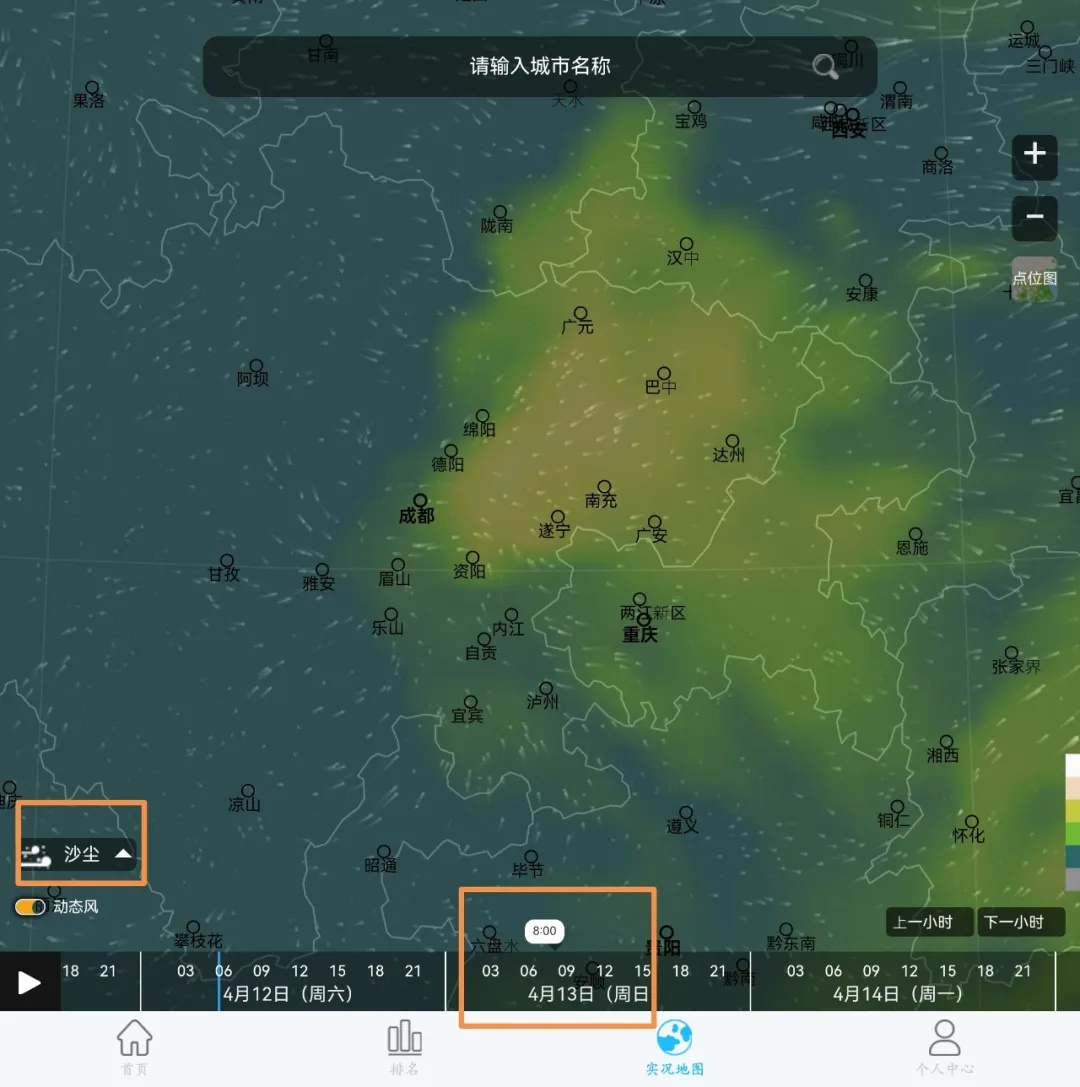
Task: Click the 成都 city marker
Action: pos(420,500)
